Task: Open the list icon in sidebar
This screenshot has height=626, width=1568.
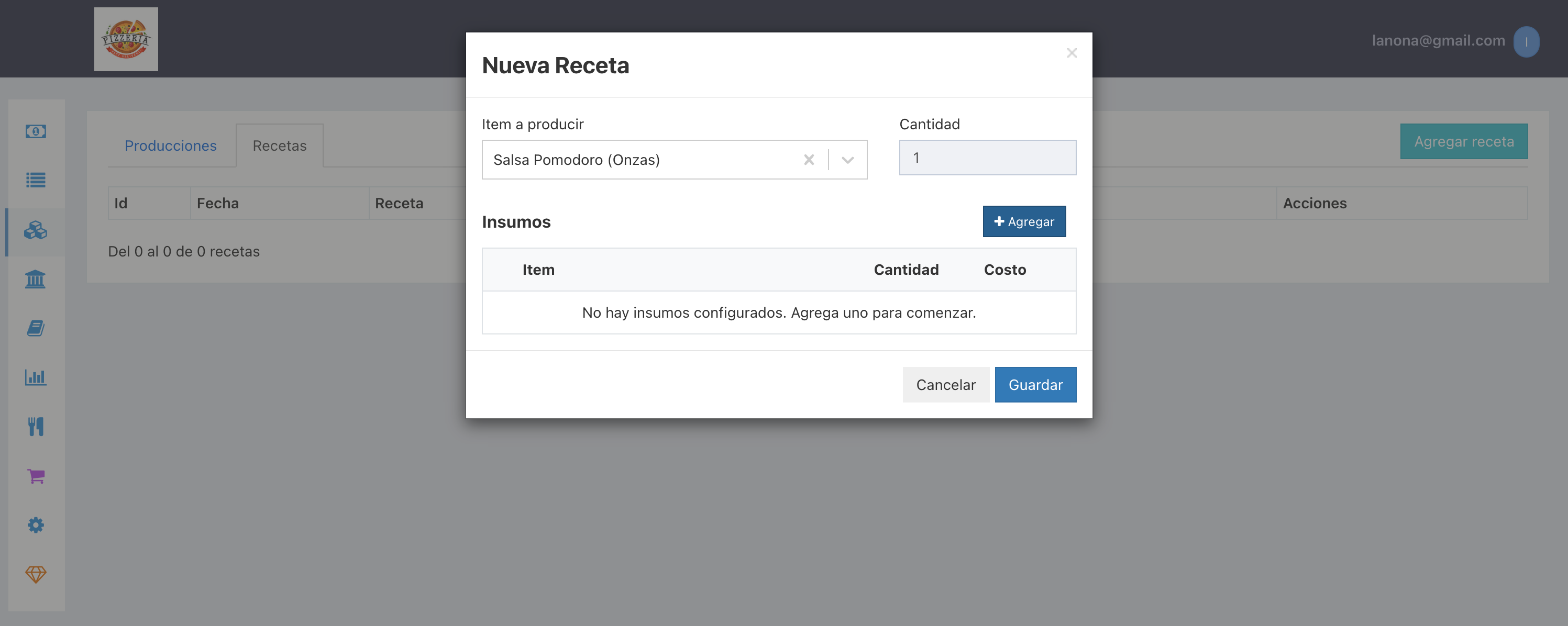Action: click(x=36, y=180)
